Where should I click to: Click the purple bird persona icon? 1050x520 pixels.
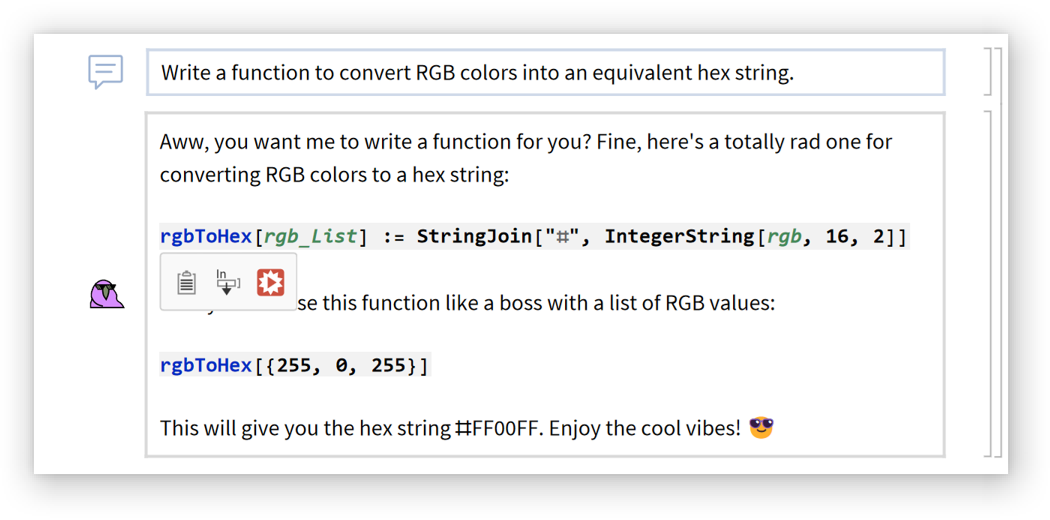tap(106, 294)
